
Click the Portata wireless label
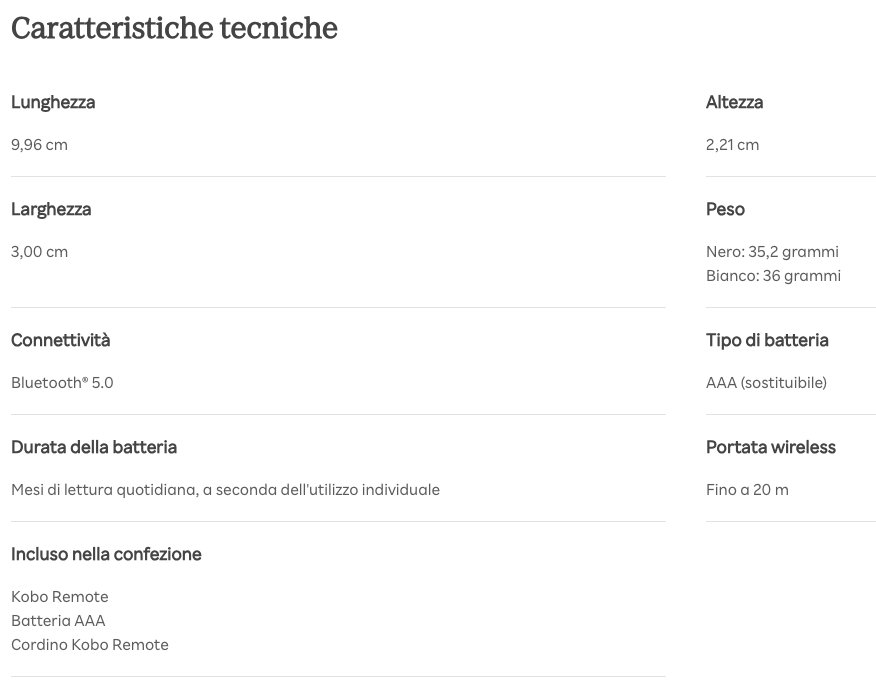click(x=770, y=447)
